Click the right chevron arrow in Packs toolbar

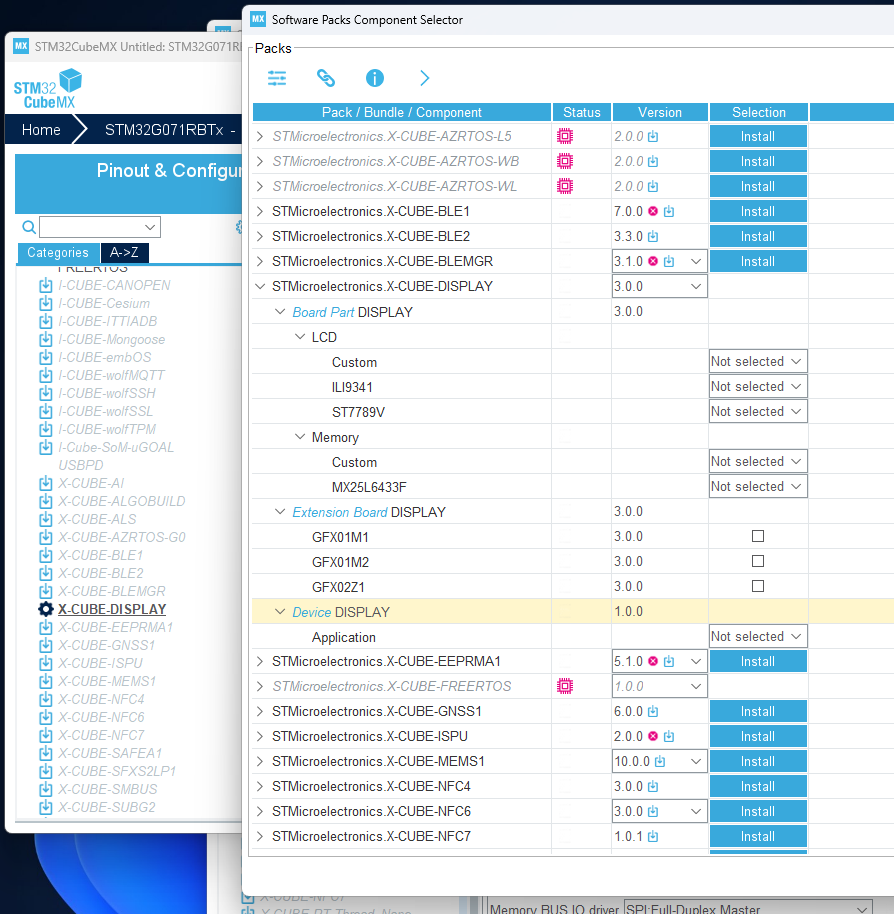click(425, 78)
